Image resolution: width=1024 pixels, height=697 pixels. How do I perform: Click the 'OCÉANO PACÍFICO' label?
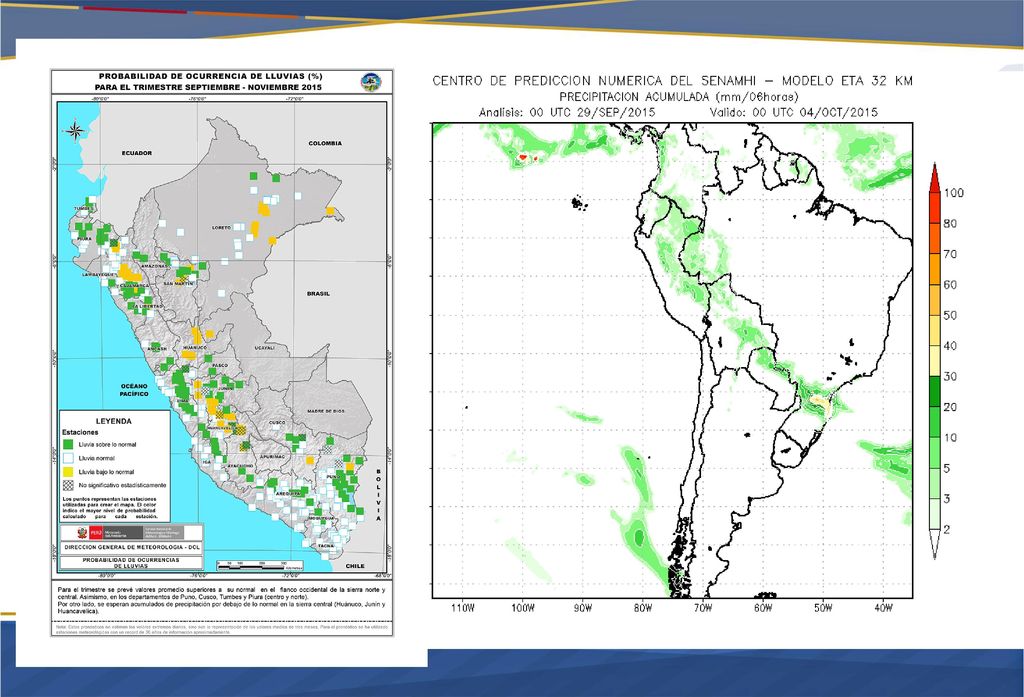134,390
